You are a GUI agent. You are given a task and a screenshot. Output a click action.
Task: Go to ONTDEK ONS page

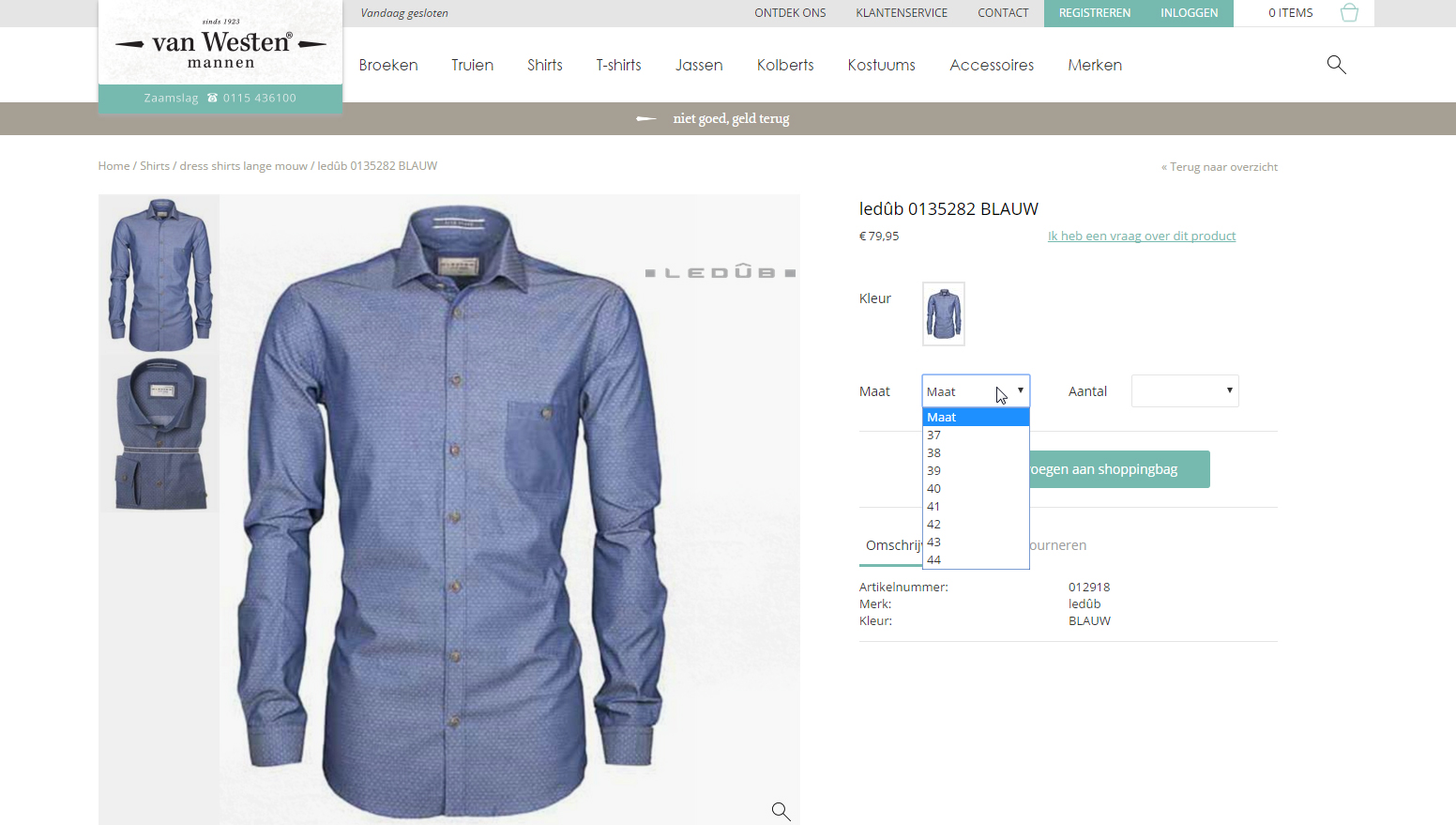[790, 13]
